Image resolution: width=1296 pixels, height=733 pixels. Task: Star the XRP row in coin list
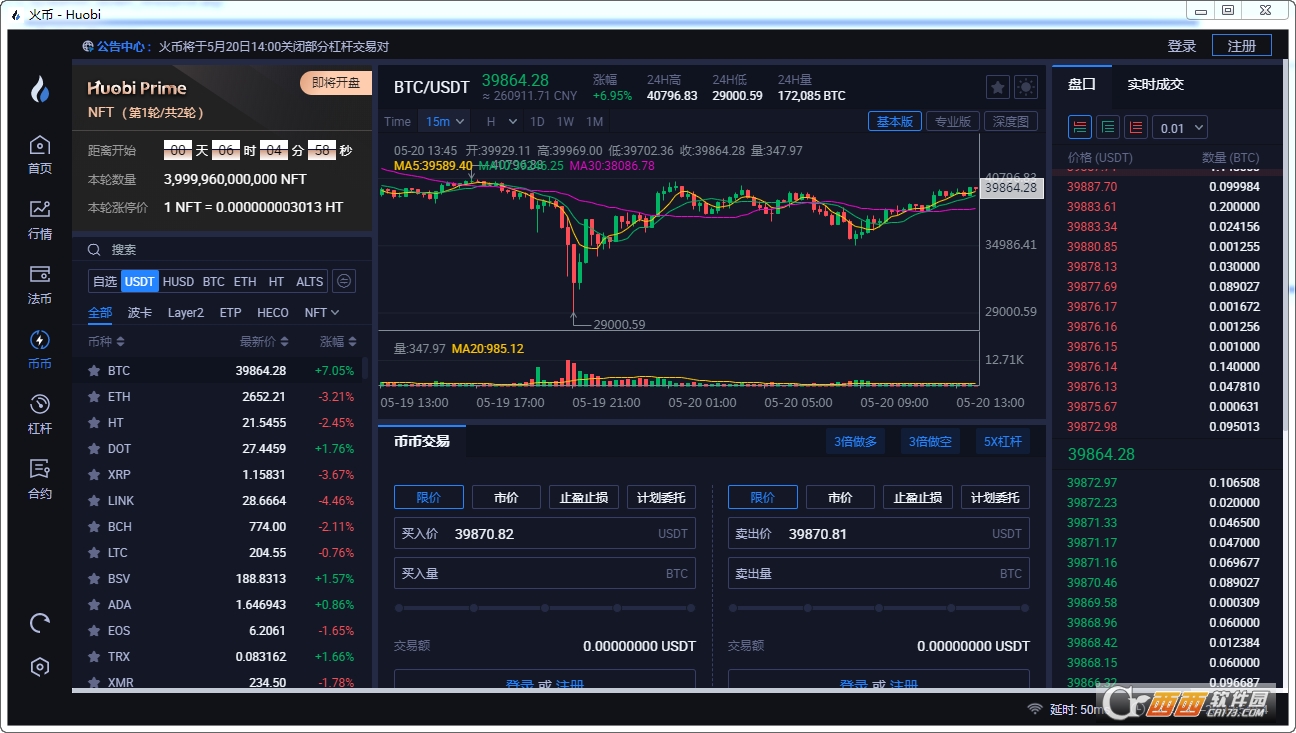click(x=94, y=474)
